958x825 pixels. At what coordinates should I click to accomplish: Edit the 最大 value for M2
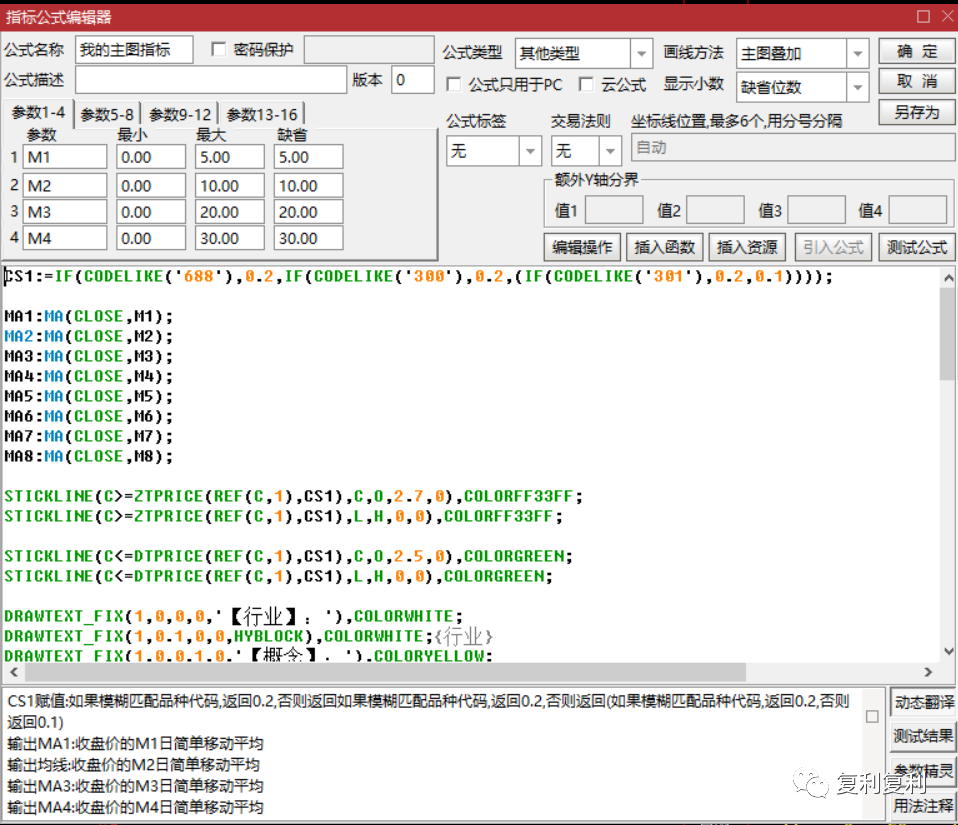pyautogui.click(x=230, y=185)
